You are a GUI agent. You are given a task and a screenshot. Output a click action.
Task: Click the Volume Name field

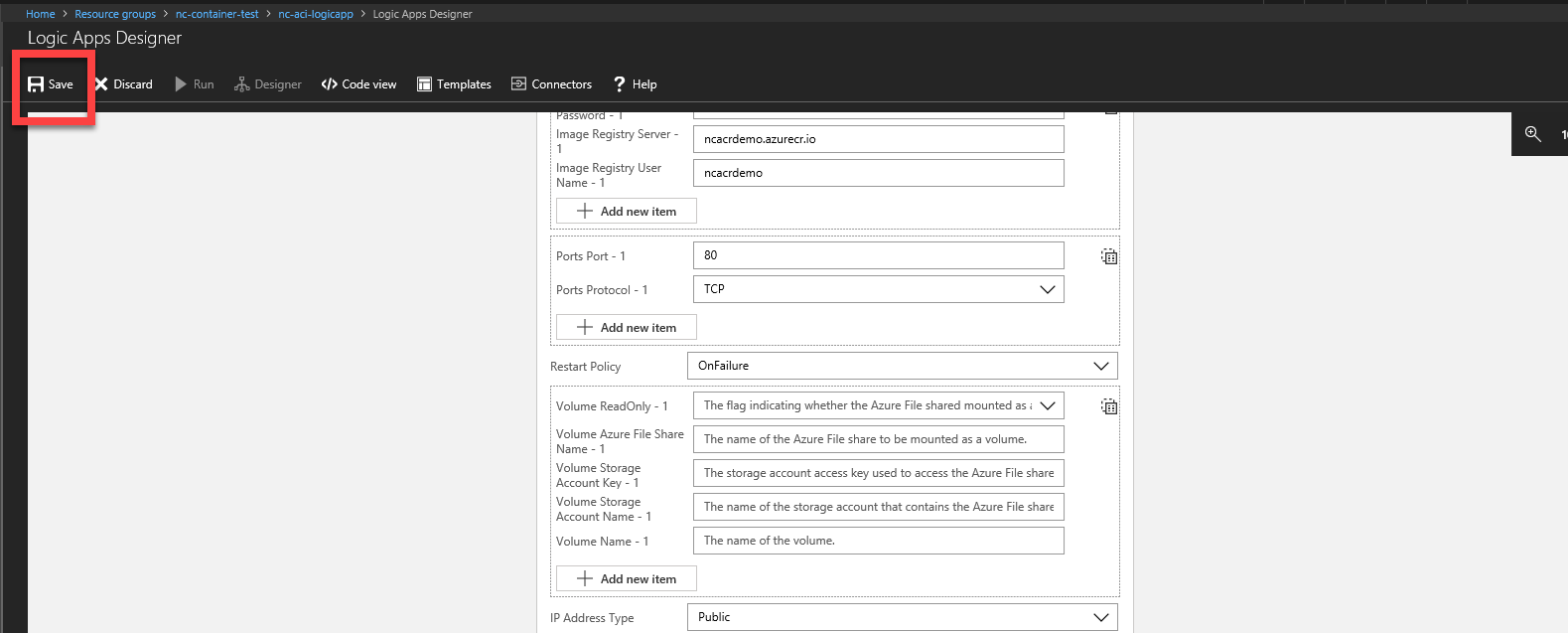click(x=878, y=541)
